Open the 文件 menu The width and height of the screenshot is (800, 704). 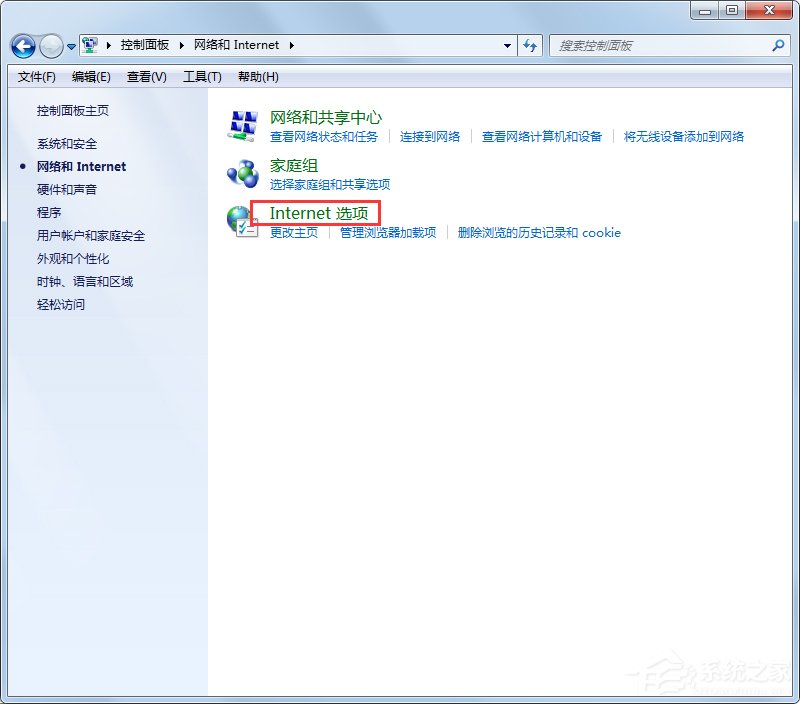(x=35, y=77)
